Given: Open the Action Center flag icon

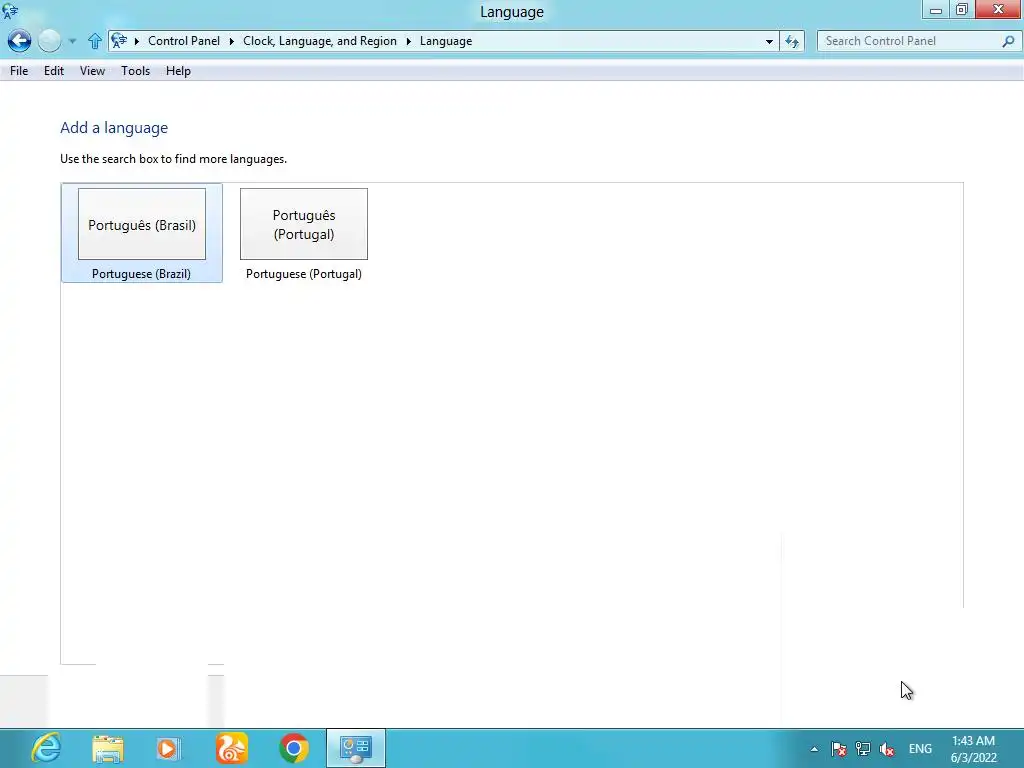Looking at the screenshot, I should (x=839, y=749).
